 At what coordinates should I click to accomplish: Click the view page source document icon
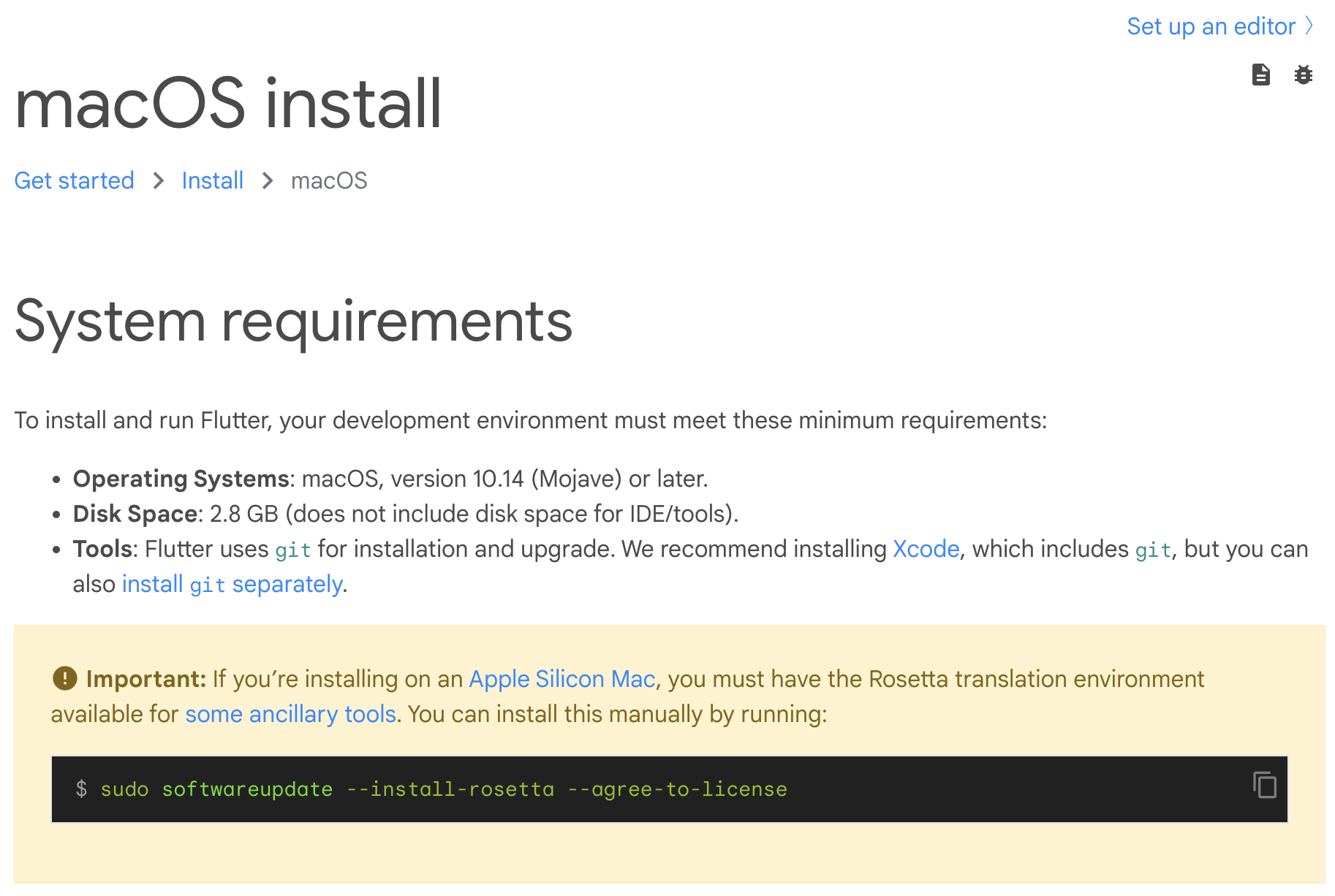(x=1260, y=75)
